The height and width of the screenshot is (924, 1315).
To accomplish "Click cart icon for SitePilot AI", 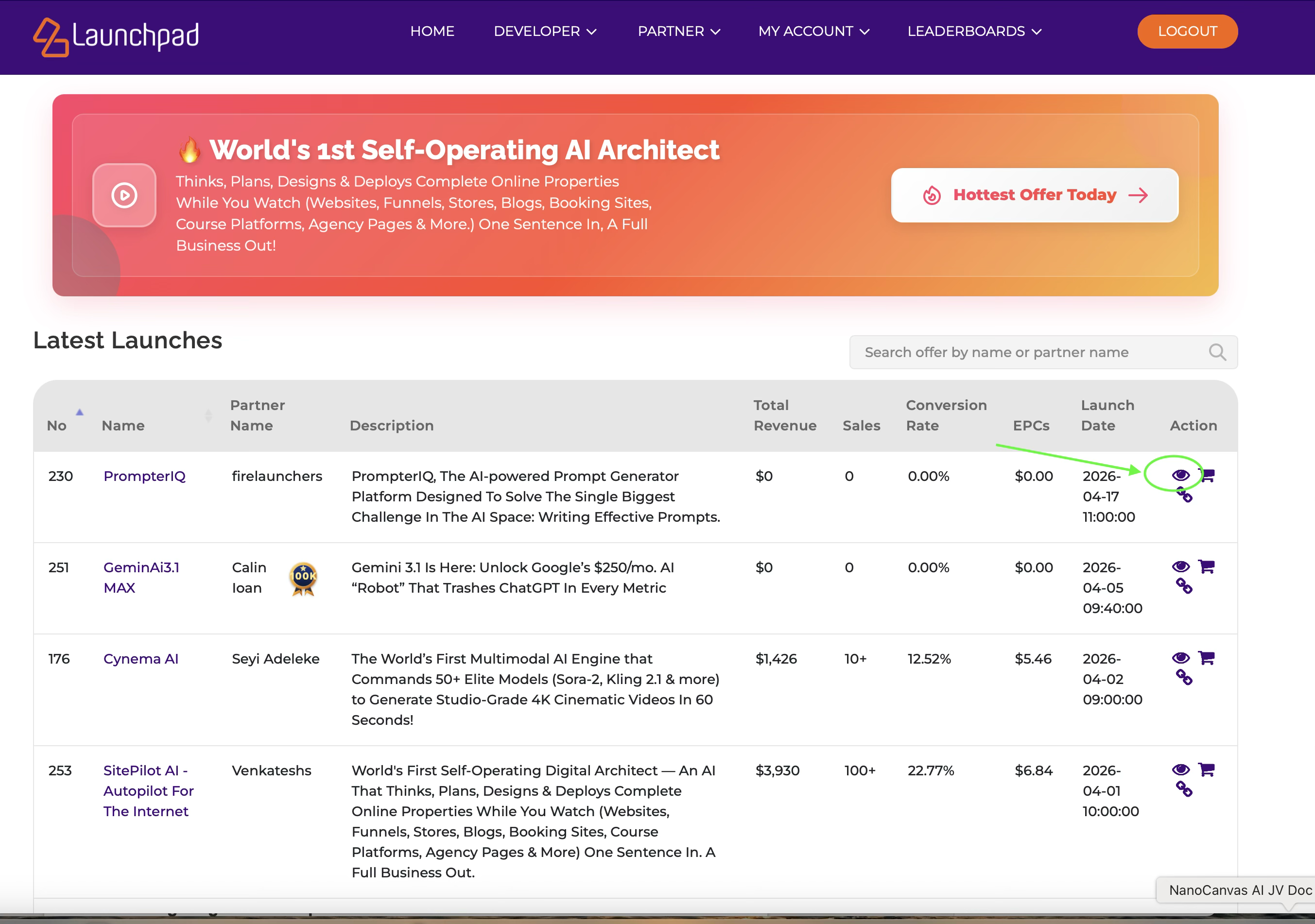I will point(1207,770).
